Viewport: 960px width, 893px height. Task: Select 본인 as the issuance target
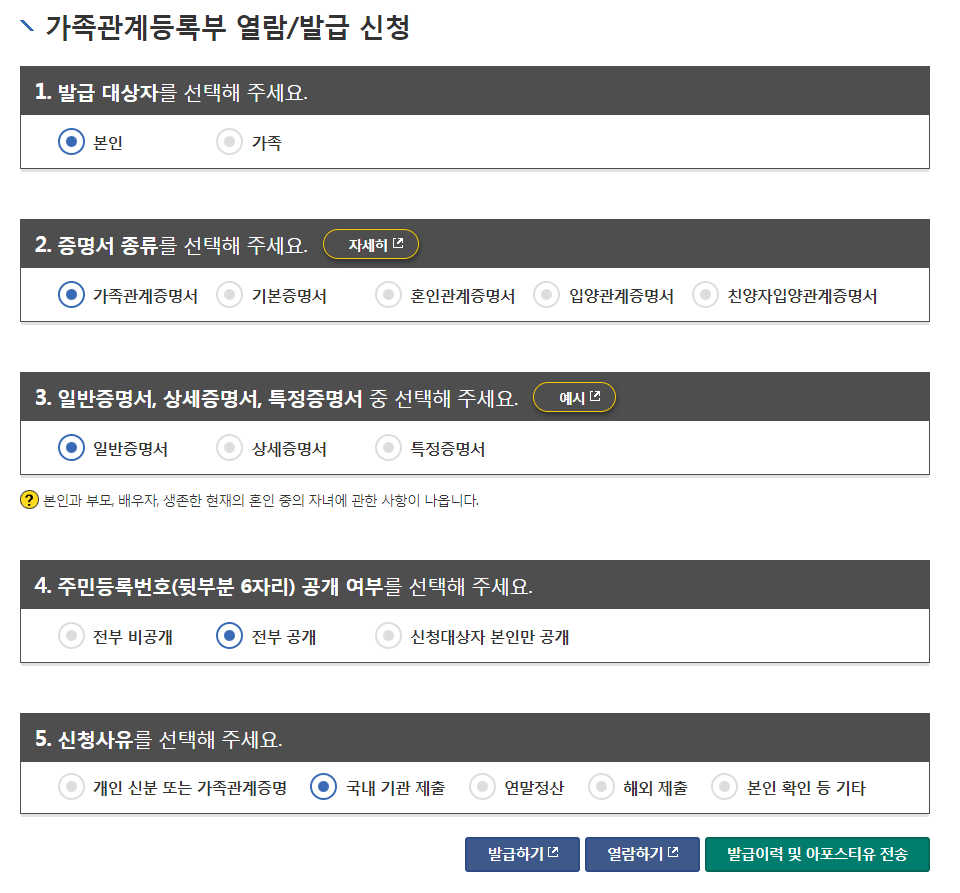[72, 142]
